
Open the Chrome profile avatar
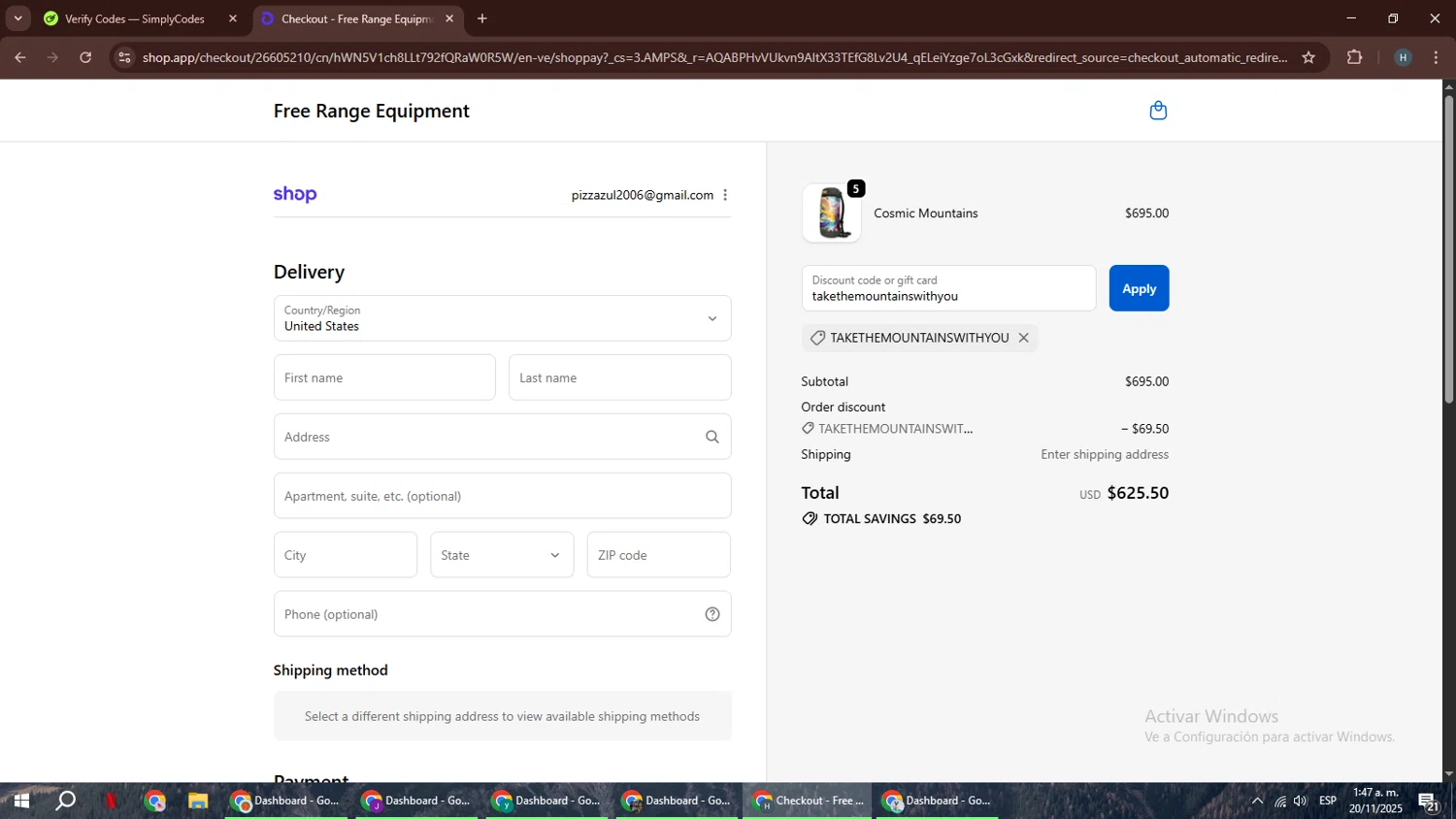[1403, 57]
